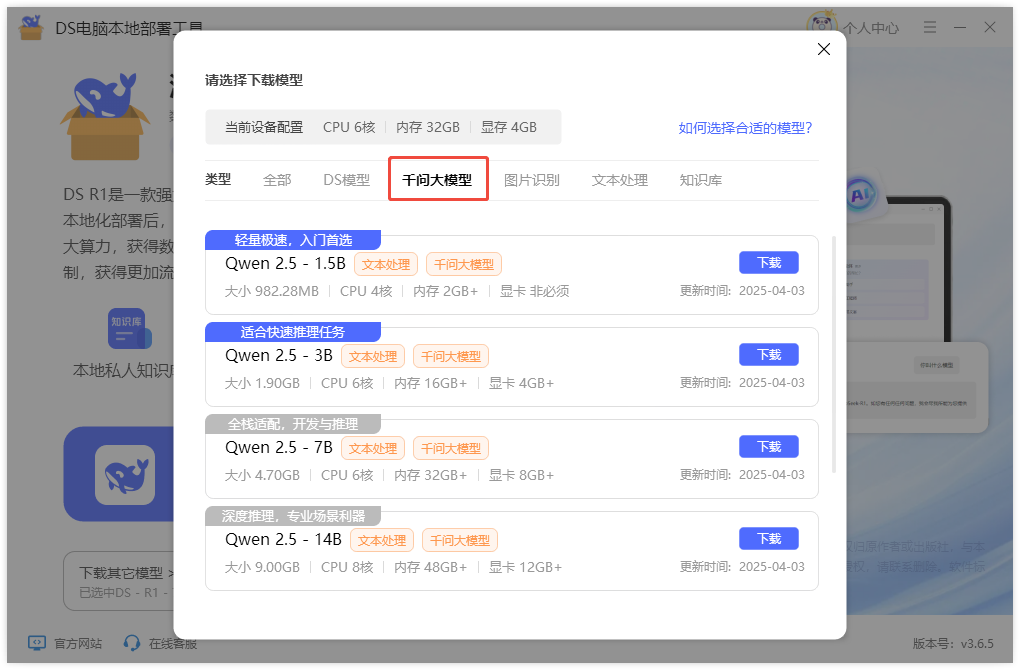Image resolution: width=1020 pixels, height=670 pixels.
Task: Switch to the 知识库 tab
Action: 701,180
